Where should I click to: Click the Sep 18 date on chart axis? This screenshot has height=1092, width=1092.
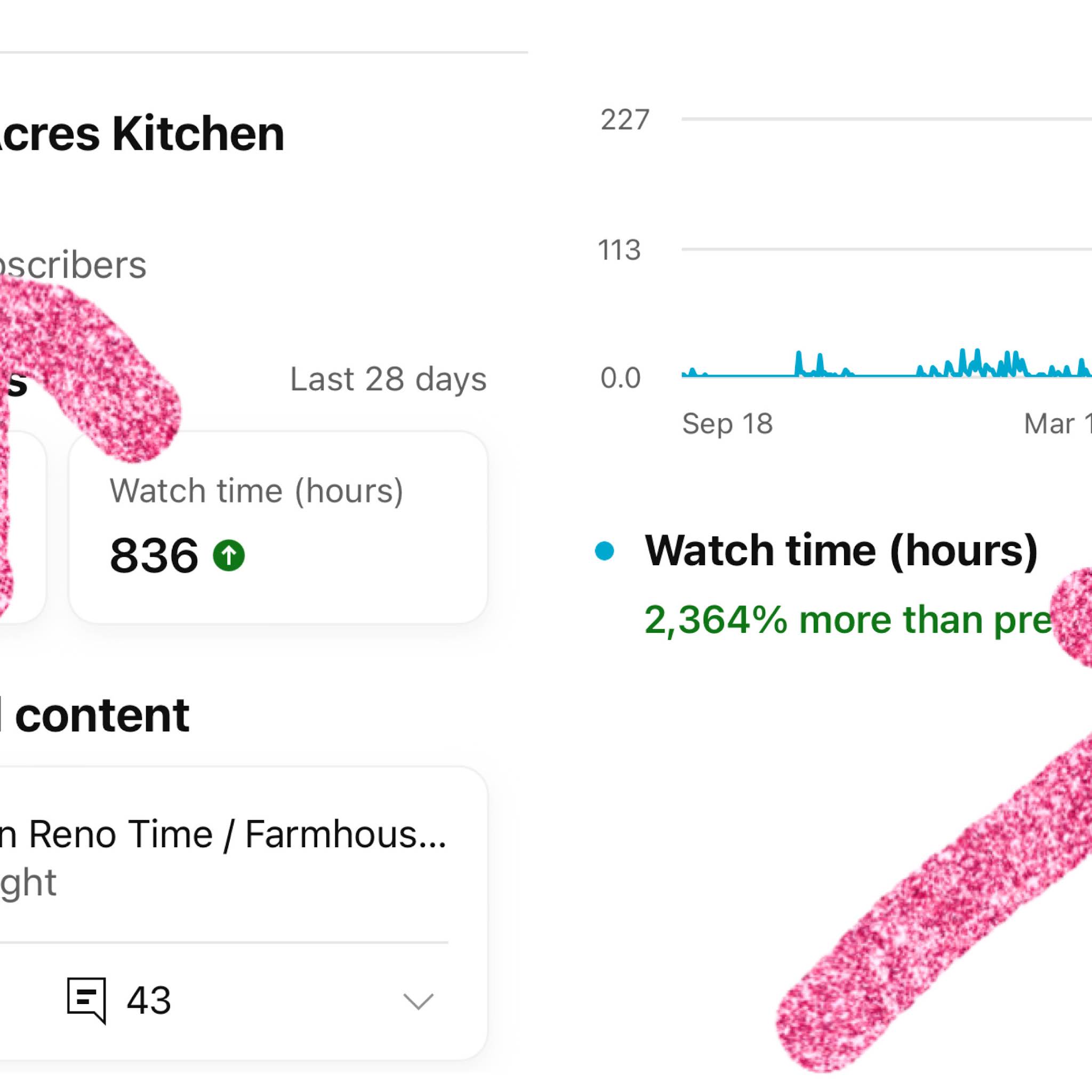click(x=727, y=423)
